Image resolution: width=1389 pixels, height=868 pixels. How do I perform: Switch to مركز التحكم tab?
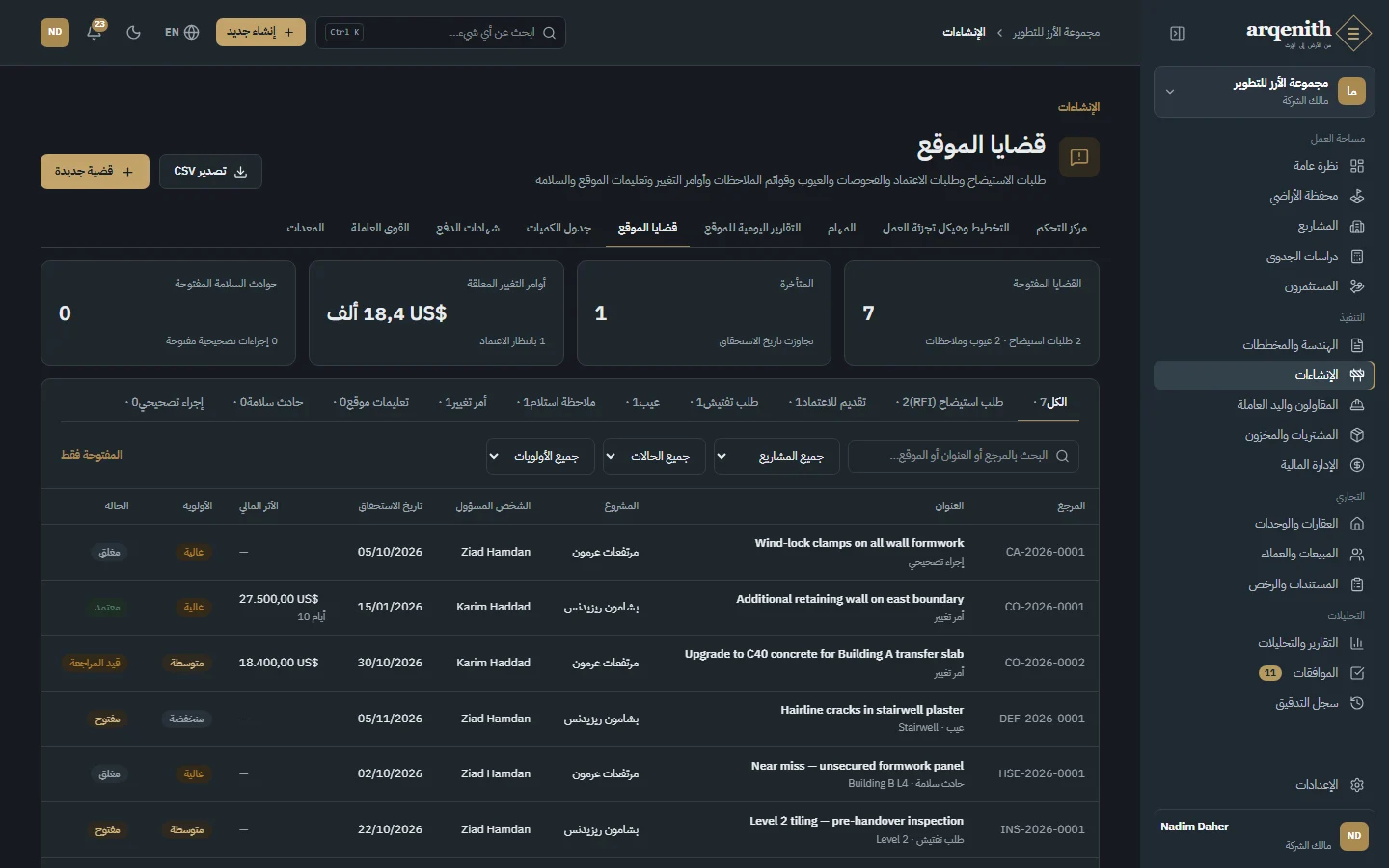[1061, 228]
